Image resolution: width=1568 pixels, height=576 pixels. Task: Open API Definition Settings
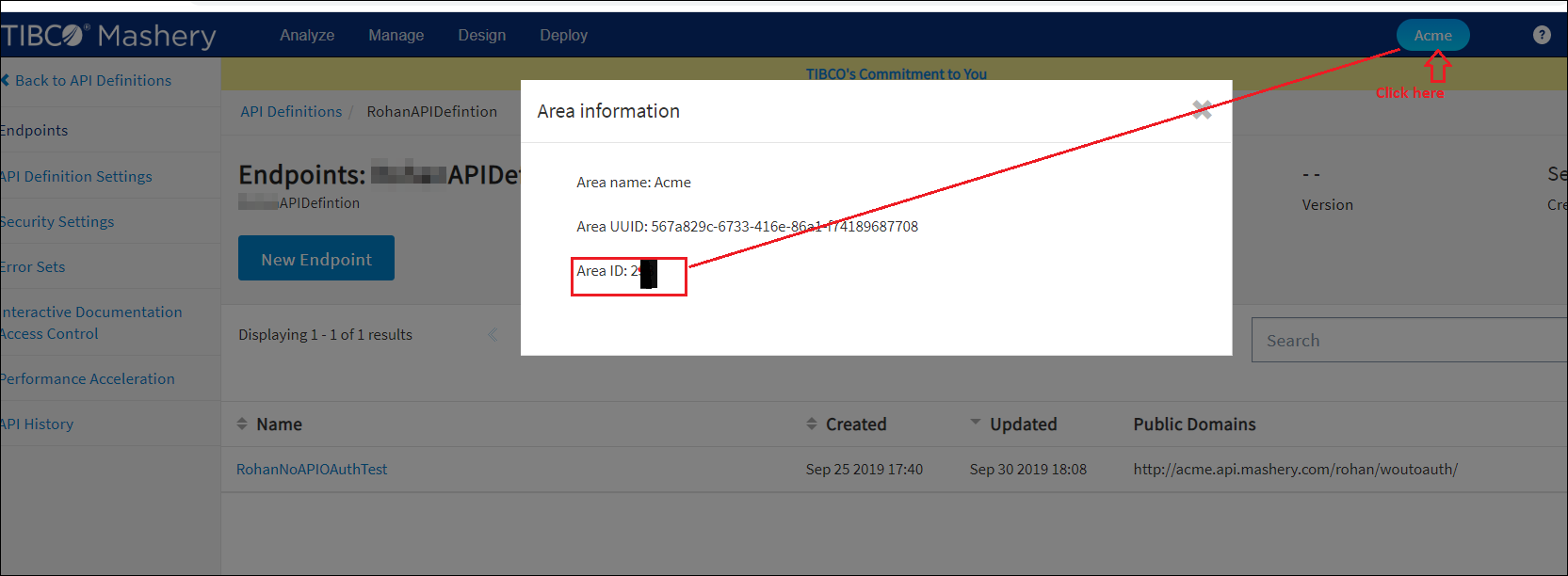(76, 176)
